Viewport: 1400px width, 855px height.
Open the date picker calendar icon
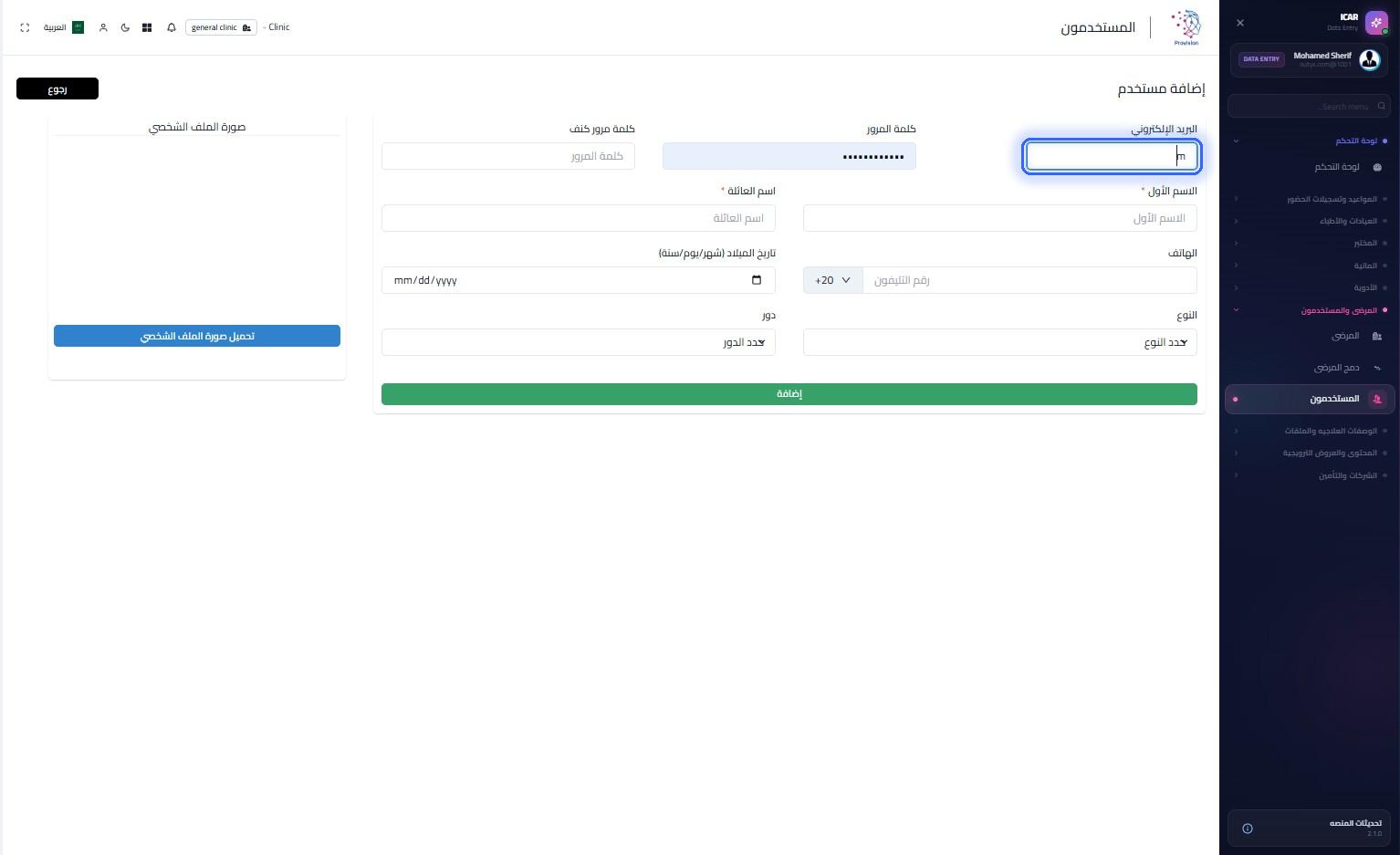point(757,280)
